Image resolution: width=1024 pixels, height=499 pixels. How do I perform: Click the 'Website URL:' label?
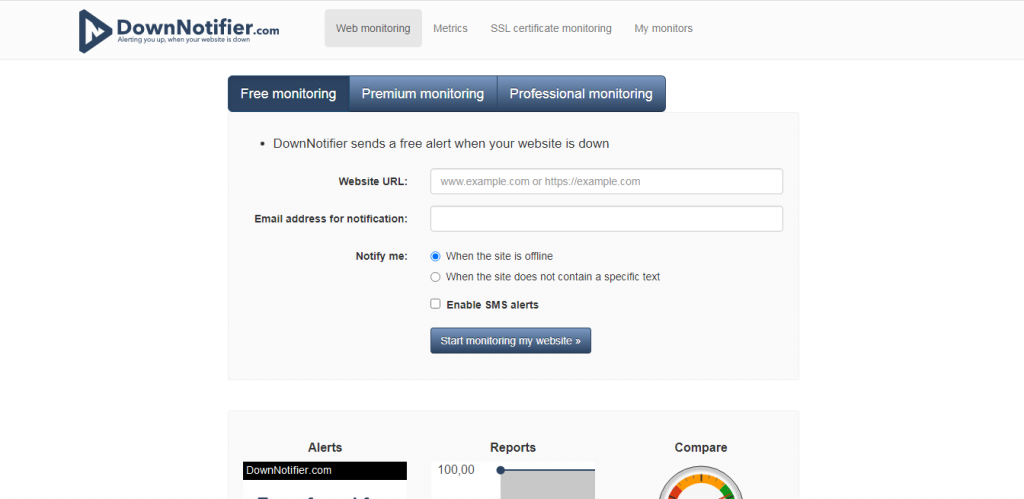pos(373,182)
